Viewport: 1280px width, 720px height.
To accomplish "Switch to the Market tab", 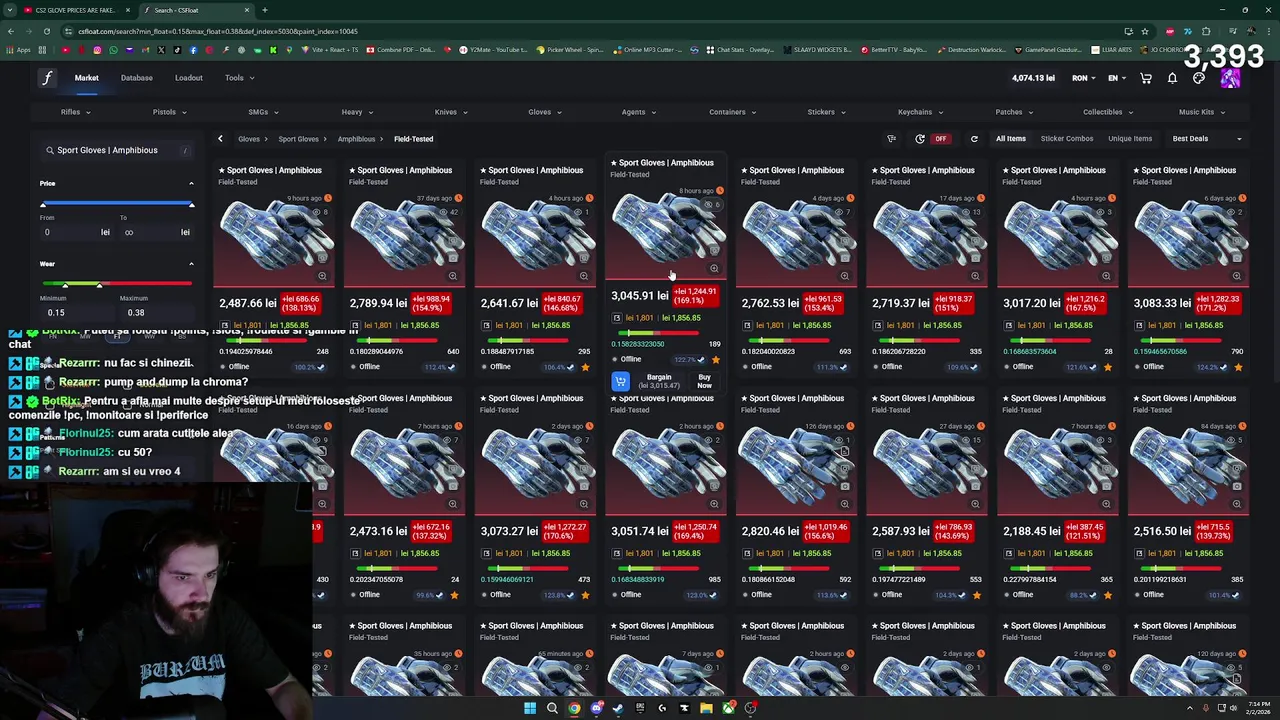I will 86,78.
